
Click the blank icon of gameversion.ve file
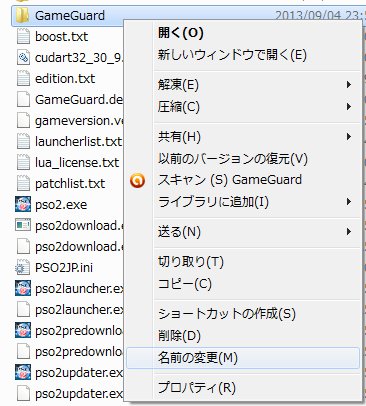point(23,120)
